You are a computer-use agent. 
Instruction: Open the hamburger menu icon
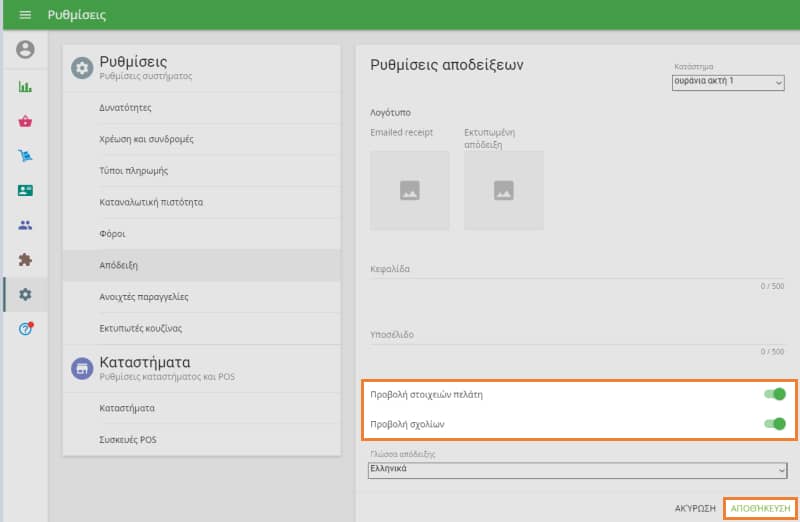pos(25,15)
